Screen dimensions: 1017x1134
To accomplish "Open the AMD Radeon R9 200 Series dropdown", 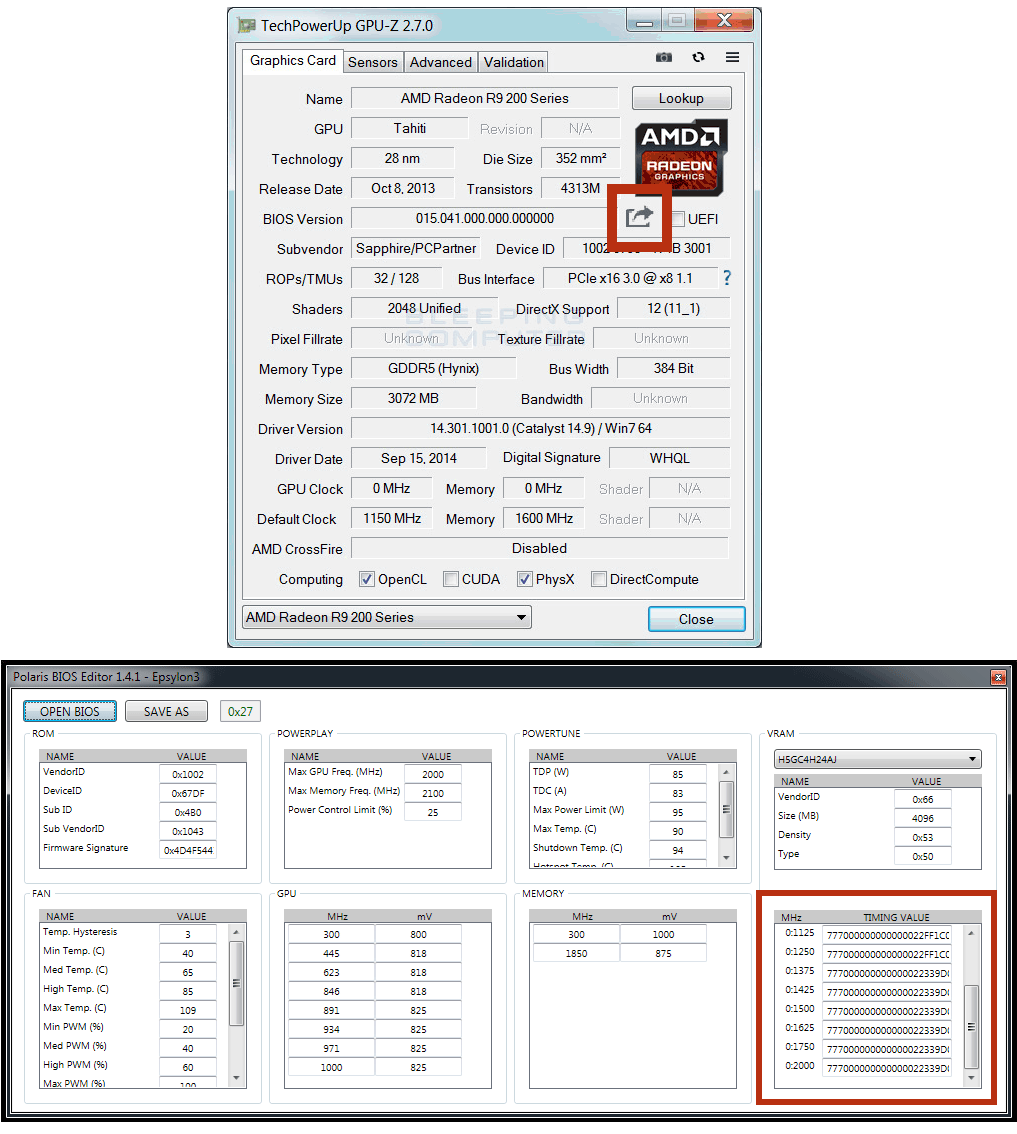I will [x=387, y=617].
